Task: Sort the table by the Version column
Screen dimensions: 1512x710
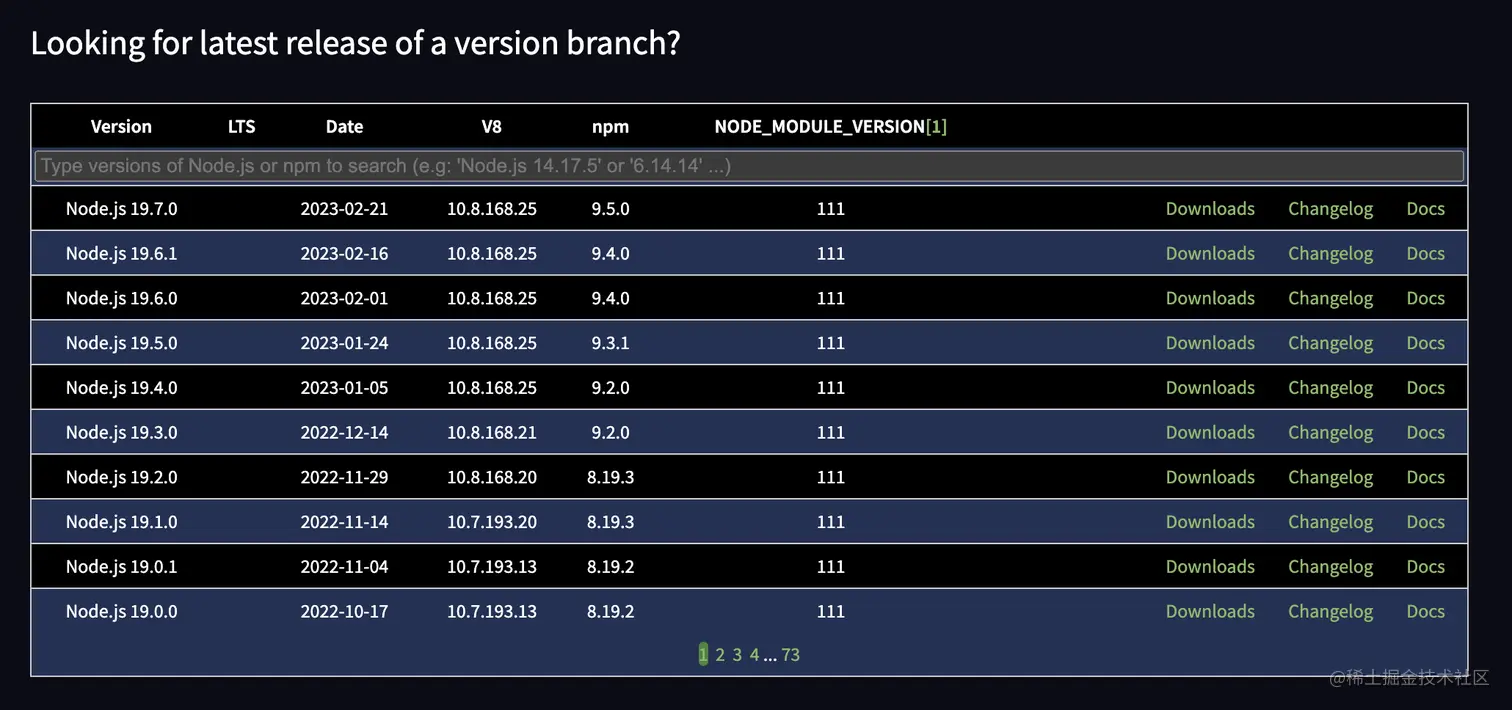Action: coord(120,126)
